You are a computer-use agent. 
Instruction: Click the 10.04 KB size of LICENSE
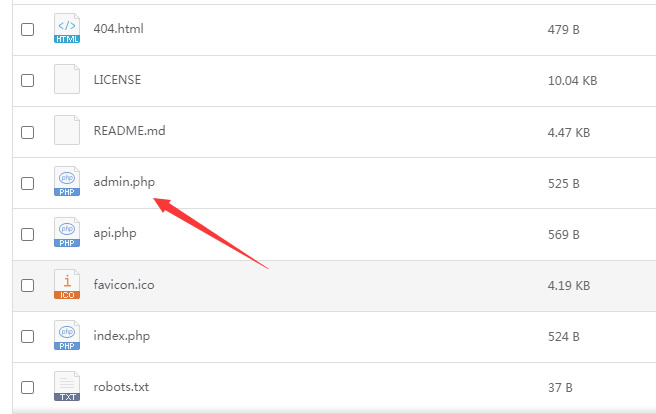572,80
